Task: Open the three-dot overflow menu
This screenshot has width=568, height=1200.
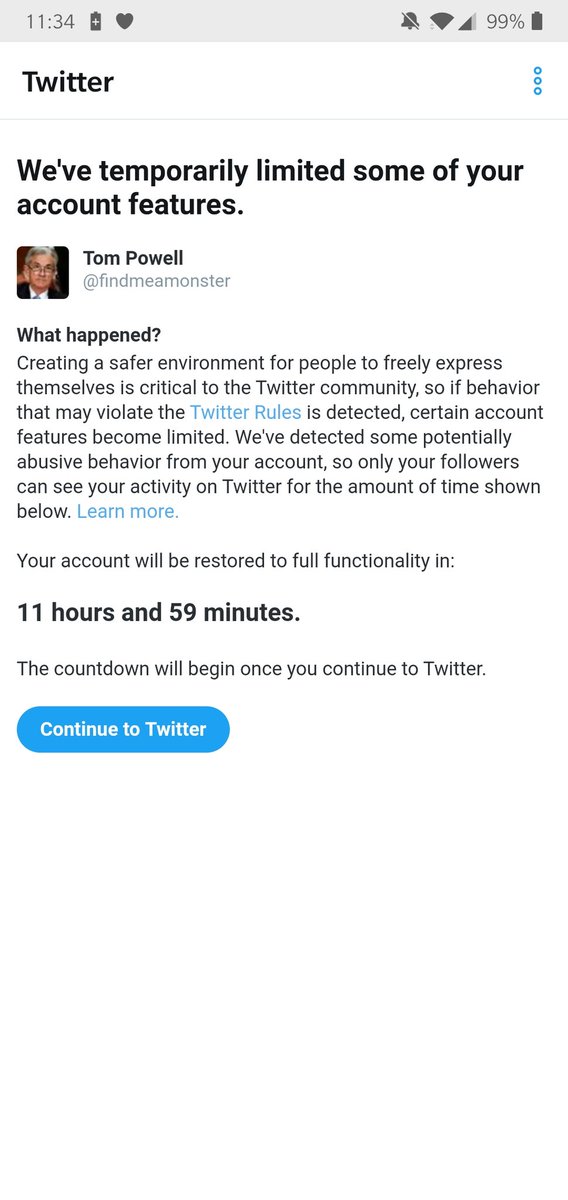Action: coord(538,81)
